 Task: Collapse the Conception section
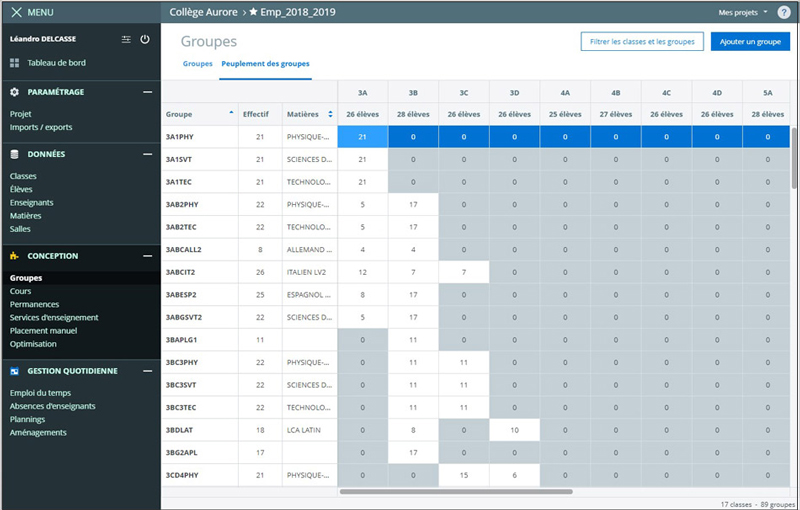click(x=147, y=256)
